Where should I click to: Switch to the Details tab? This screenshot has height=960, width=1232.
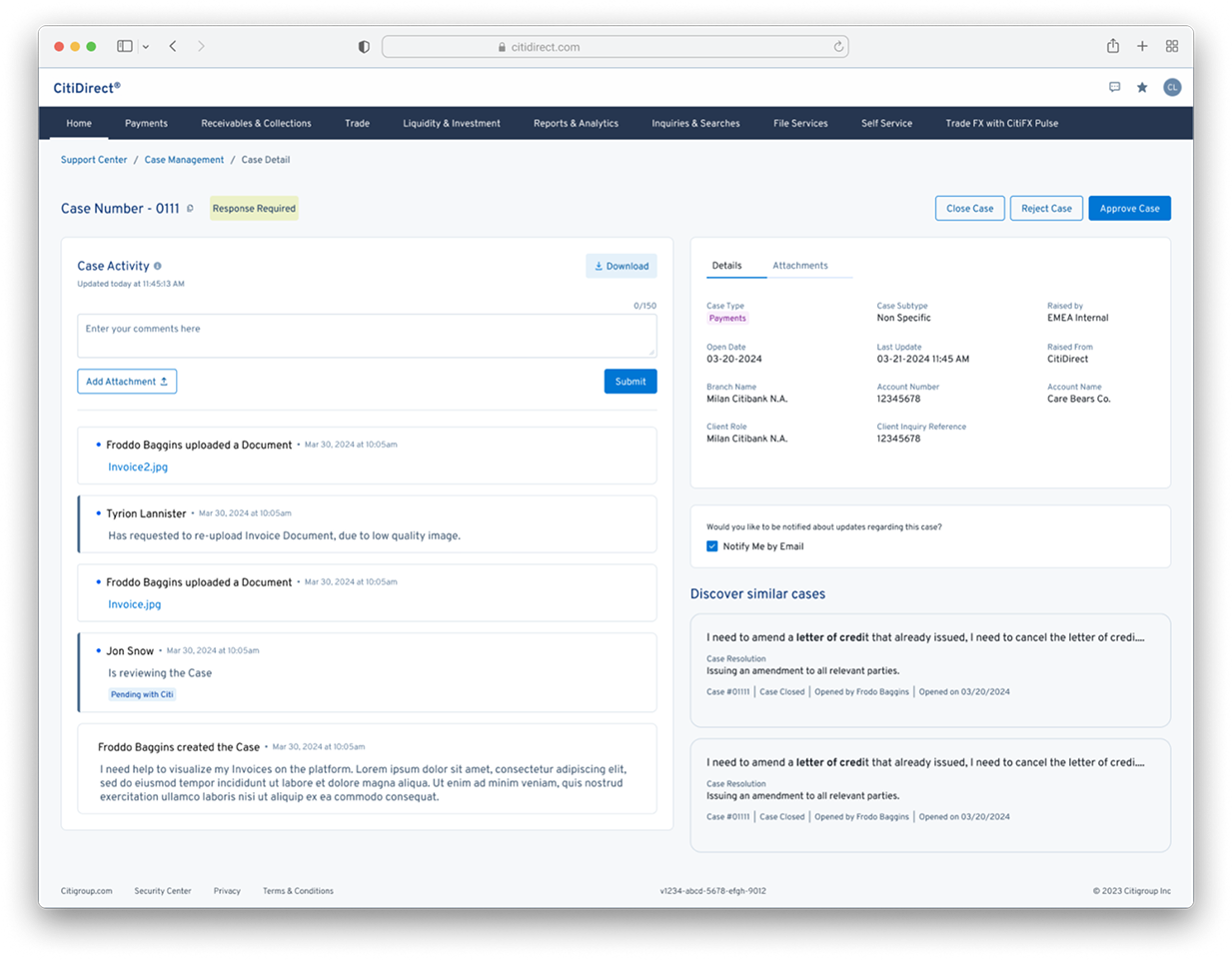[x=726, y=266]
